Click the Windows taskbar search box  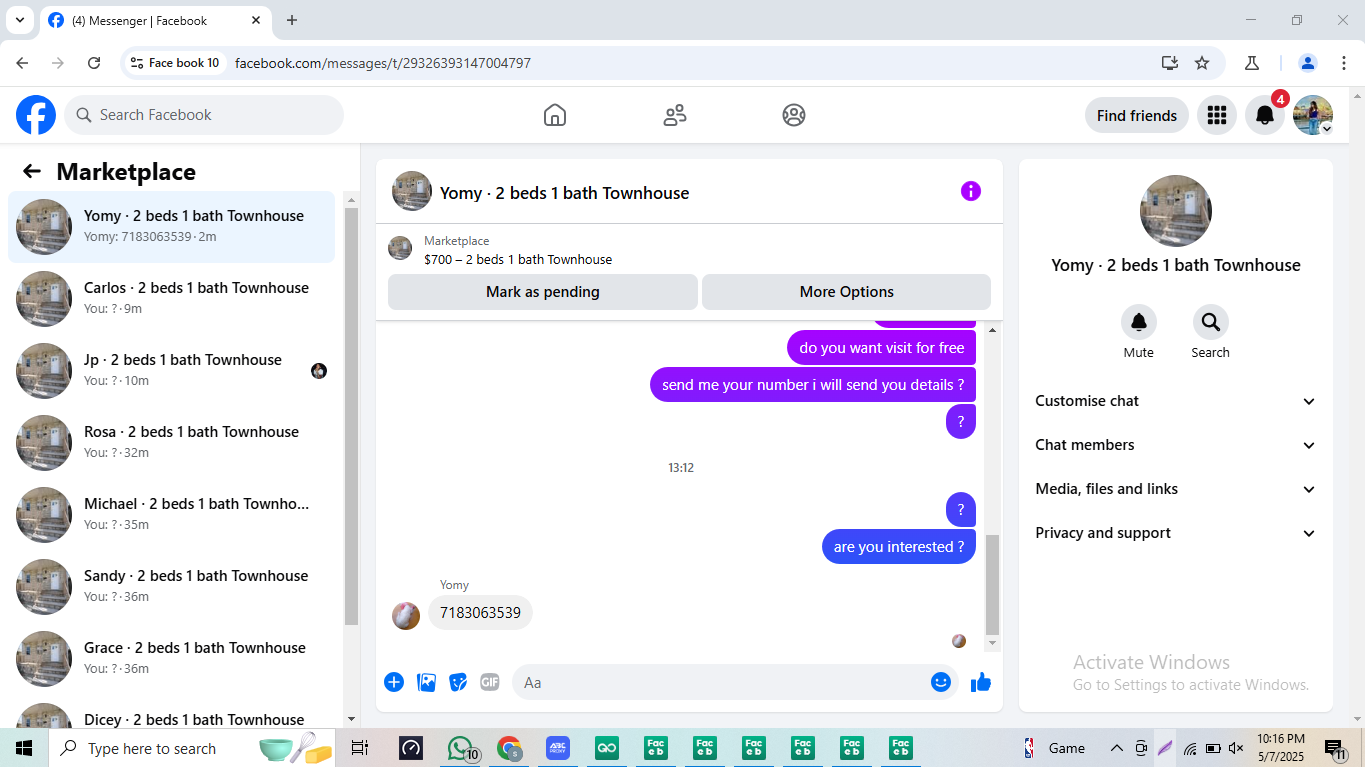[192, 748]
